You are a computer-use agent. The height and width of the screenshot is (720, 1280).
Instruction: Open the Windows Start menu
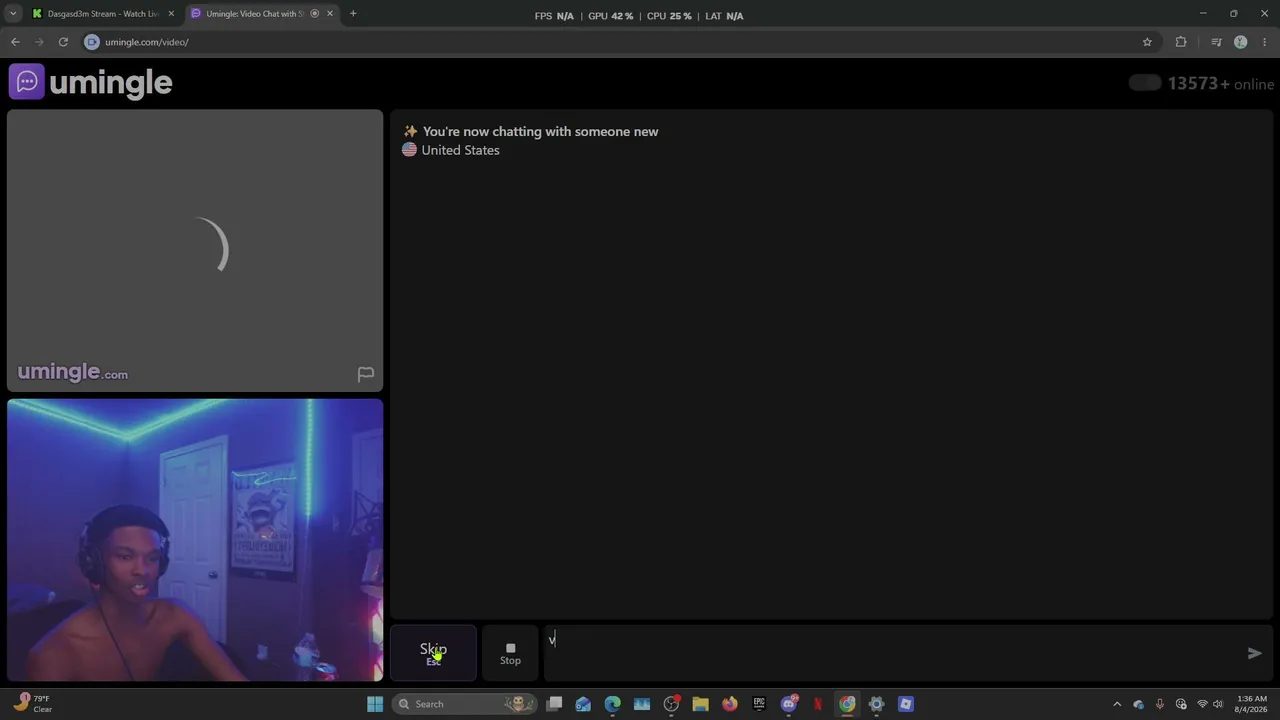pos(375,704)
